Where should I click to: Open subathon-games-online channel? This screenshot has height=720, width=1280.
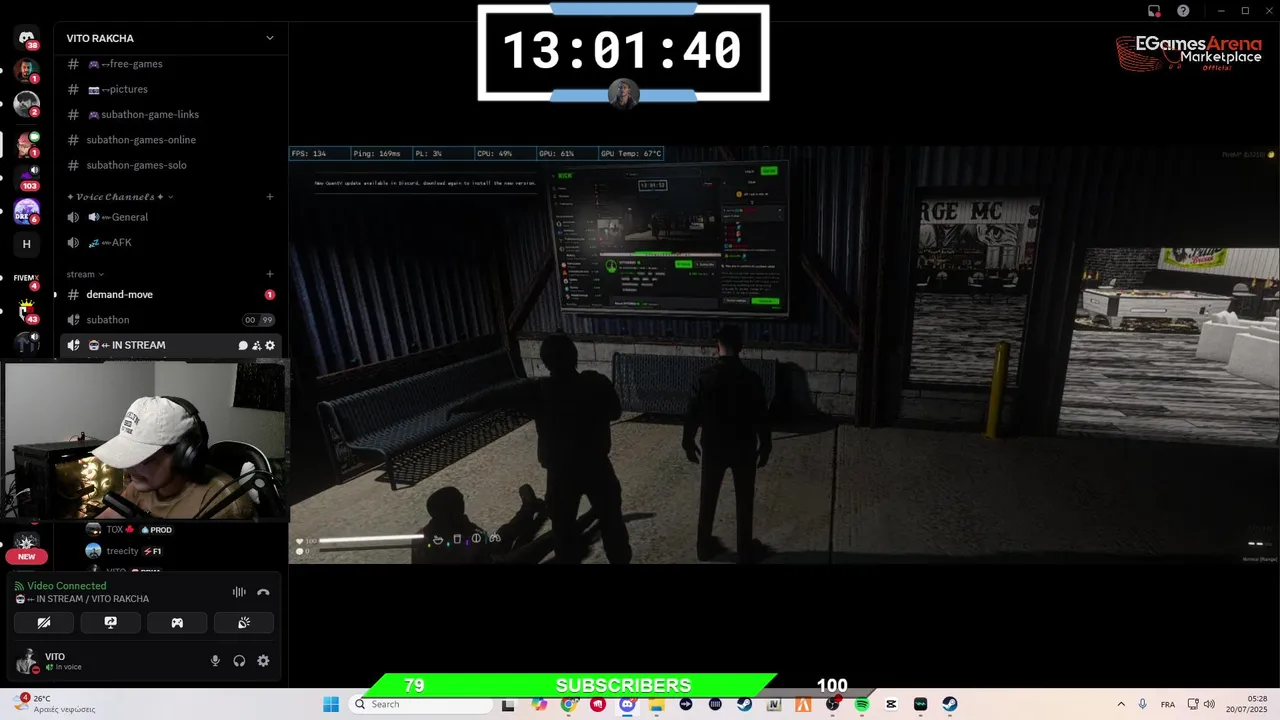click(x=170, y=140)
